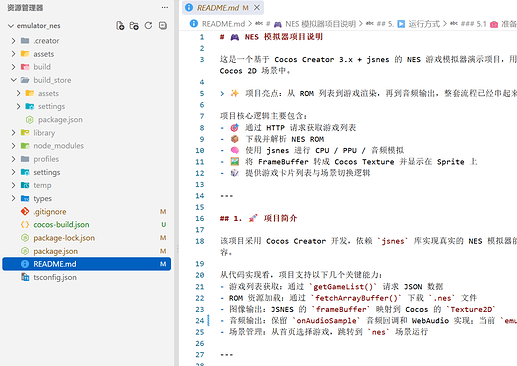Open the root package.json file
Image resolution: width=517 pixels, height=366 pixels.
coord(56,251)
